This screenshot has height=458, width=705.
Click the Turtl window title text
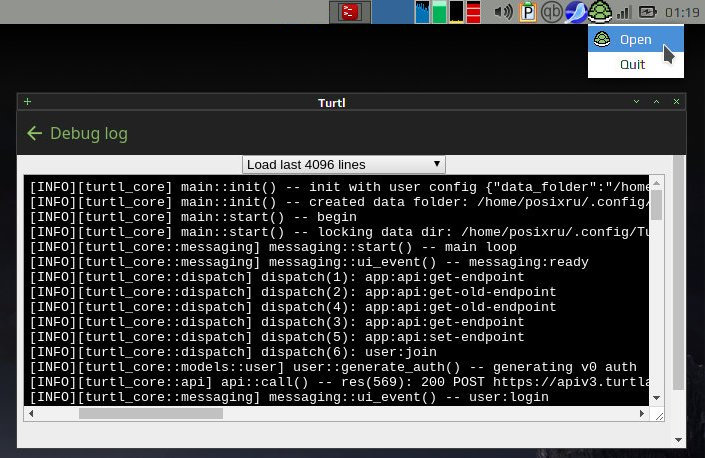pyautogui.click(x=332, y=102)
